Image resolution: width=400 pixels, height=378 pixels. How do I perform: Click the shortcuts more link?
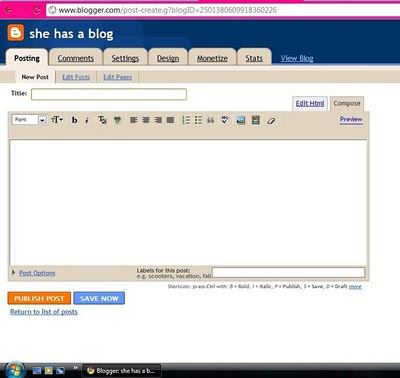coord(355,286)
